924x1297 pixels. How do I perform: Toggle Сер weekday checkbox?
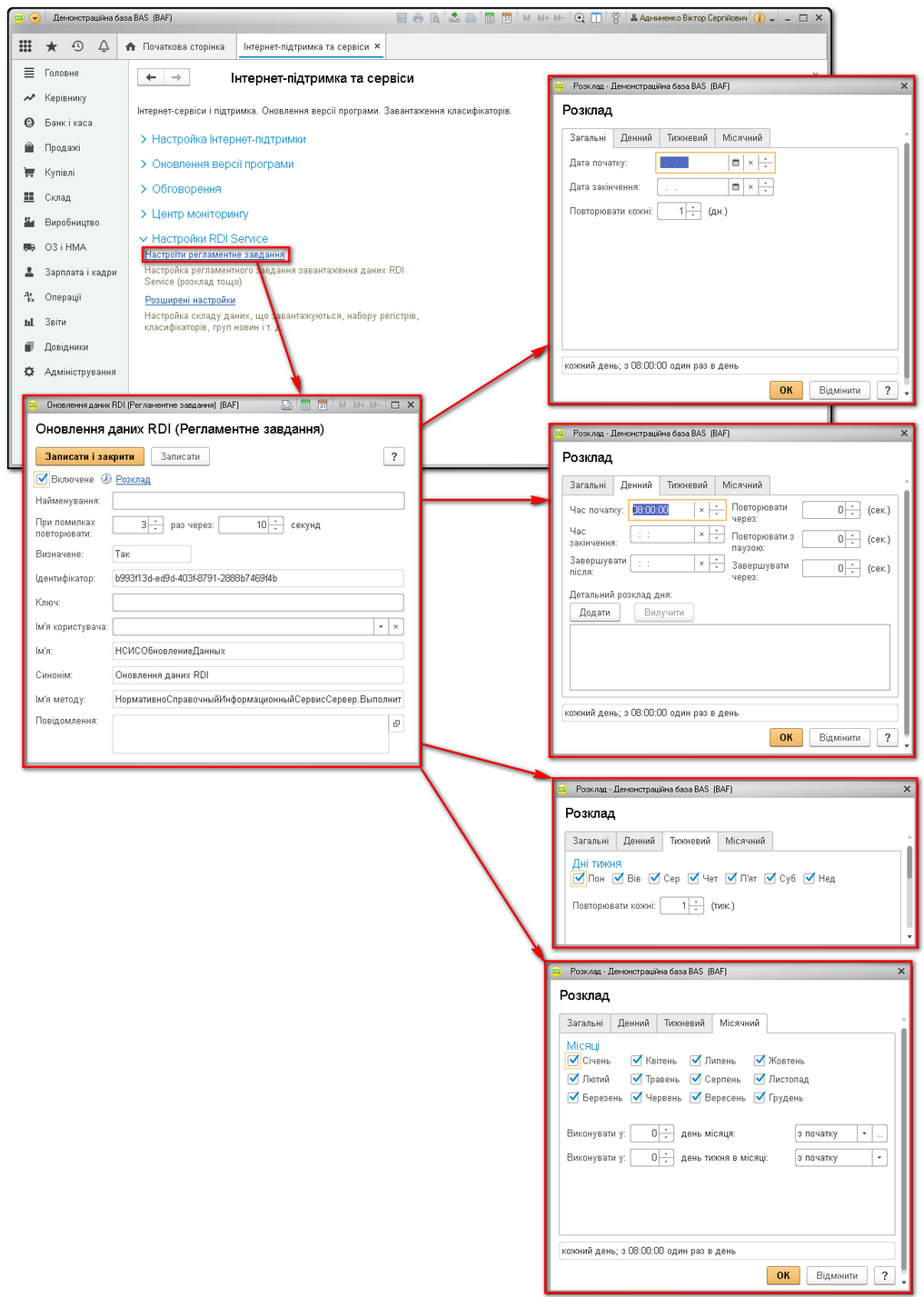[x=654, y=878]
